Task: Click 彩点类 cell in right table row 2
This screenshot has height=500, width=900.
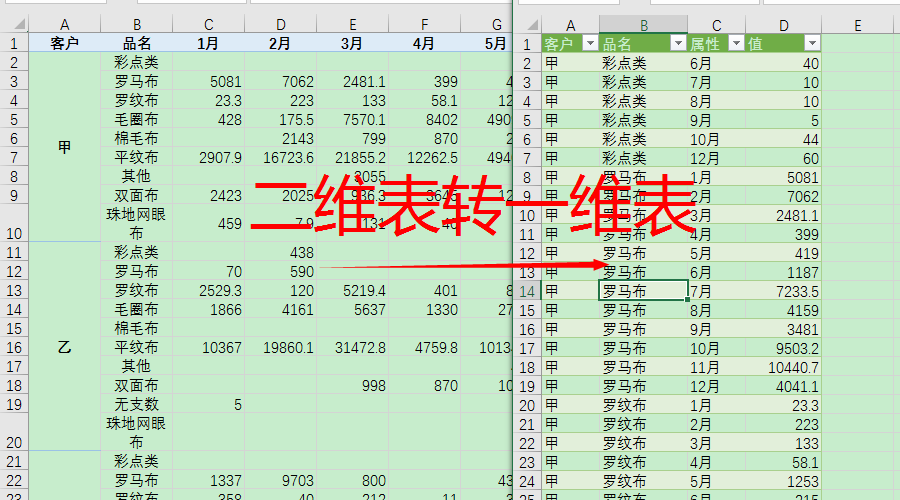Action: [643, 63]
